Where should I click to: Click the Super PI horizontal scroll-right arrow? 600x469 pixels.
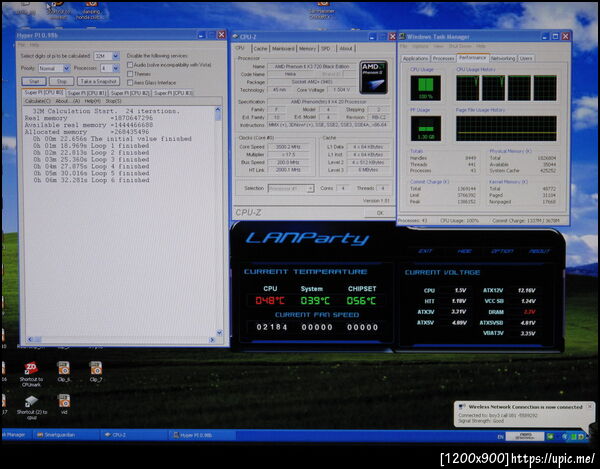tap(212, 340)
